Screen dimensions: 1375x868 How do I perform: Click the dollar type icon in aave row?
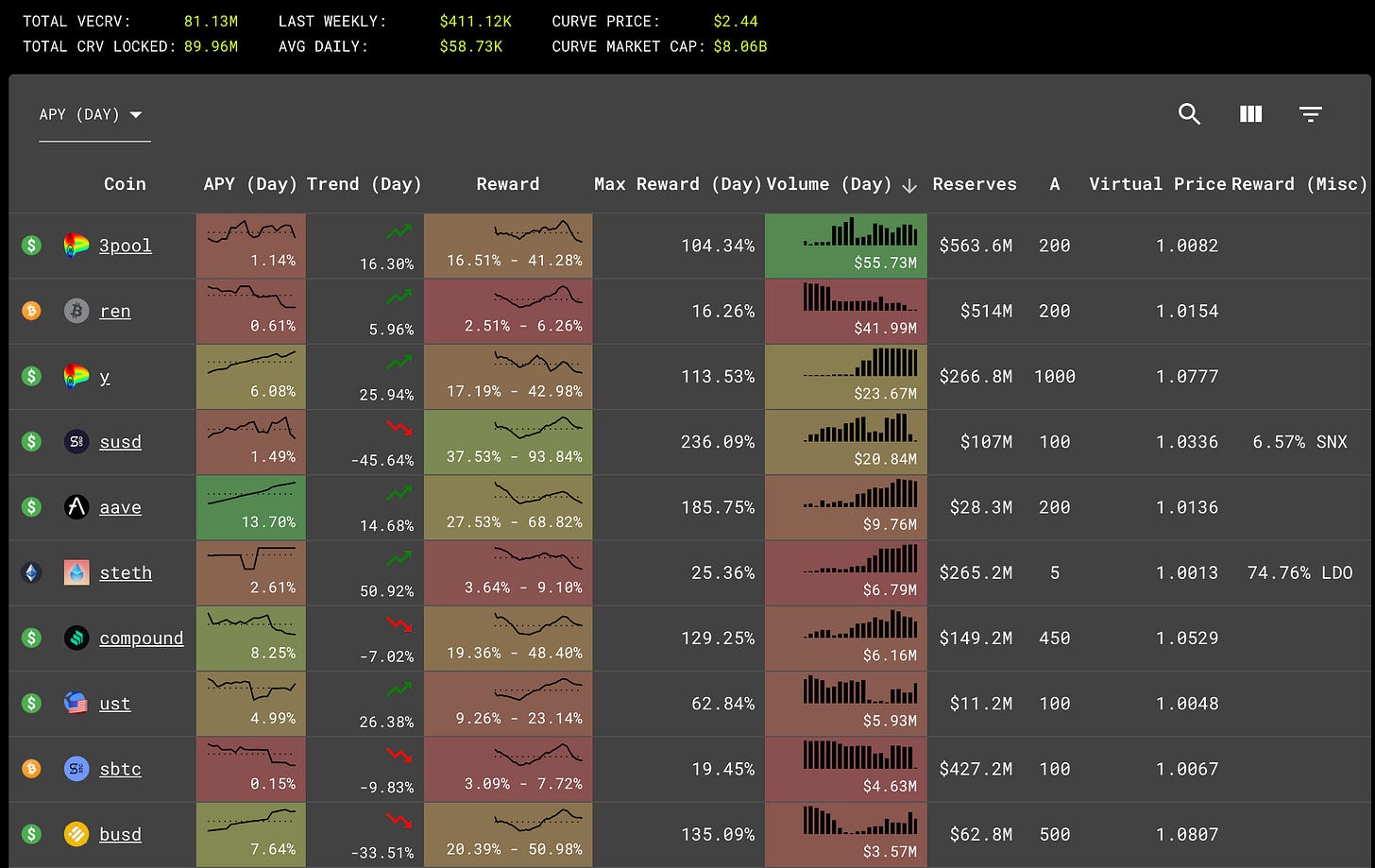click(x=31, y=507)
